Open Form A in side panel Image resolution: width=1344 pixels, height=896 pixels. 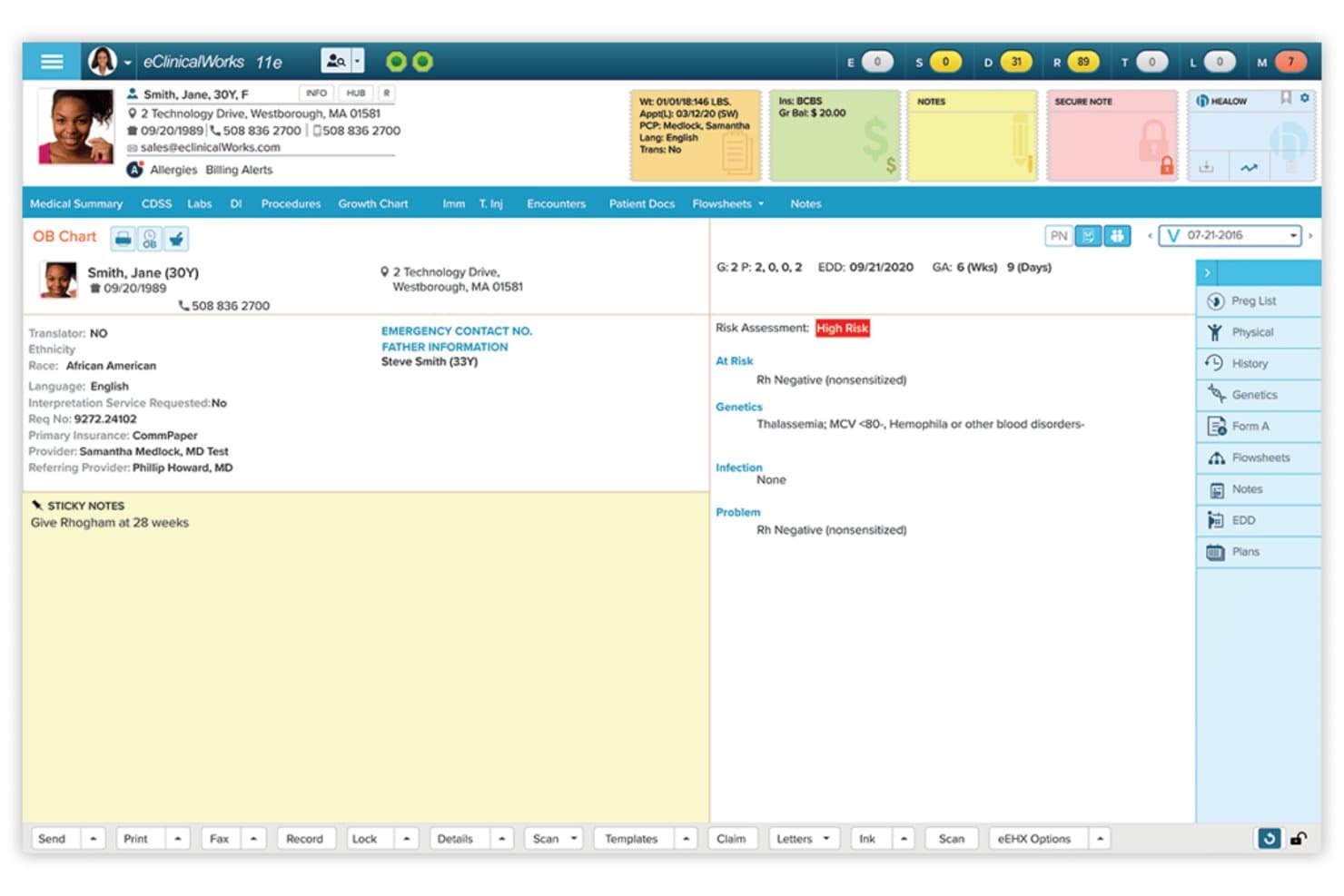pyautogui.click(x=1258, y=427)
